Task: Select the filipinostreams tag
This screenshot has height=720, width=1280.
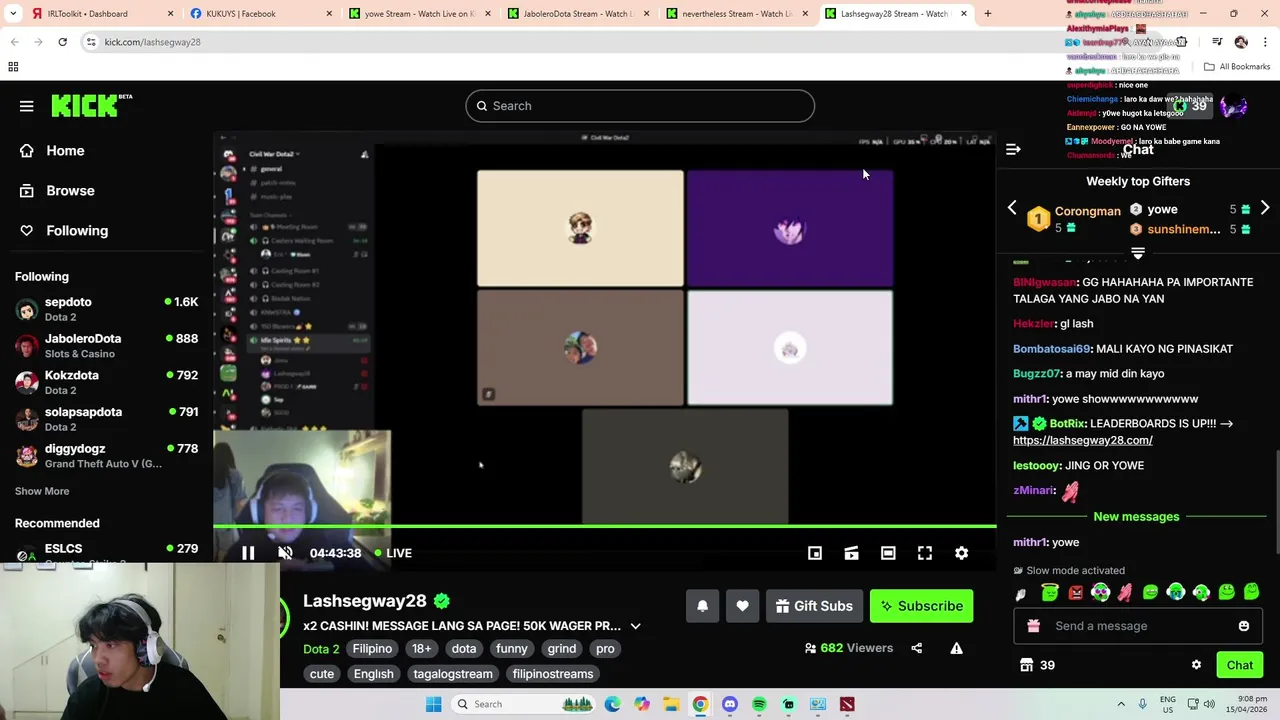Action: tap(553, 674)
